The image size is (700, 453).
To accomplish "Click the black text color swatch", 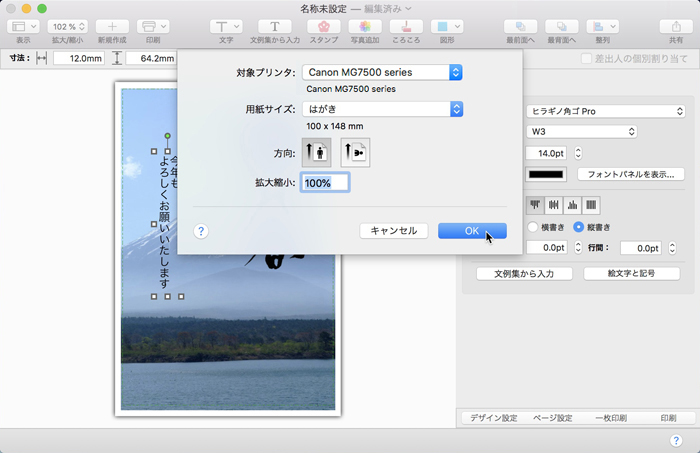I will [x=546, y=175].
